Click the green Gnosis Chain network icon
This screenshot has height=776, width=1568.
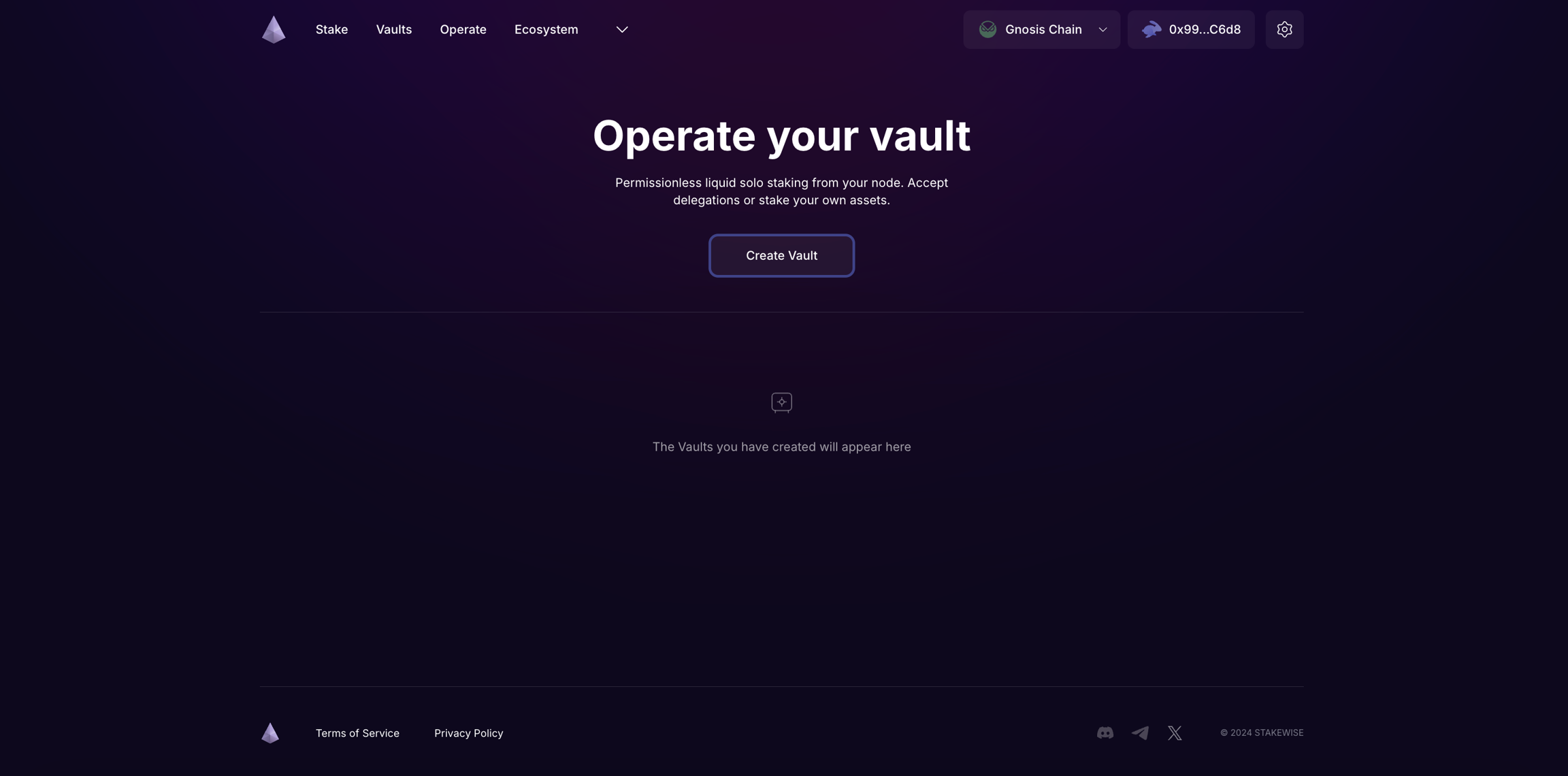987,29
